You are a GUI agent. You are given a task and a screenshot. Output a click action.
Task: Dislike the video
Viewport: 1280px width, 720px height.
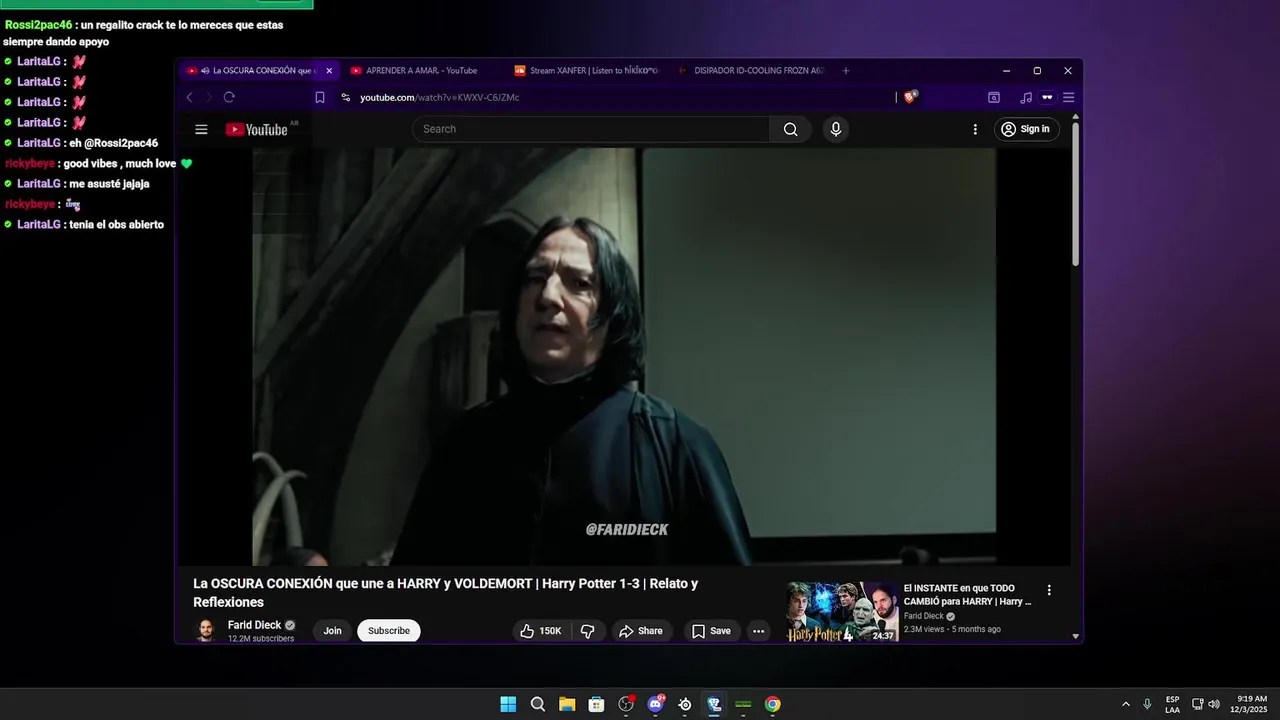(588, 631)
